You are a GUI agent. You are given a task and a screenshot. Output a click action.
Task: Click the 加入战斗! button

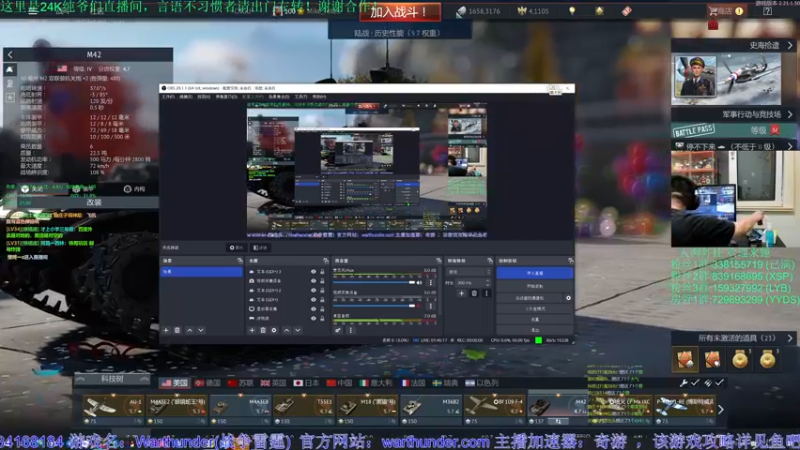(x=400, y=12)
